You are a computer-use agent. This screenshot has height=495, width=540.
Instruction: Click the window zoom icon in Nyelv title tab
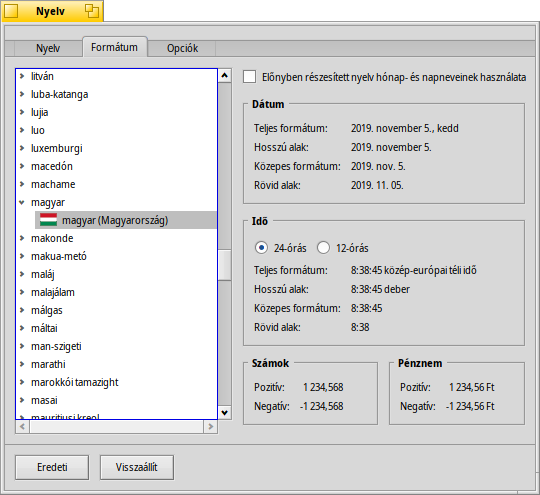tap(92, 11)
